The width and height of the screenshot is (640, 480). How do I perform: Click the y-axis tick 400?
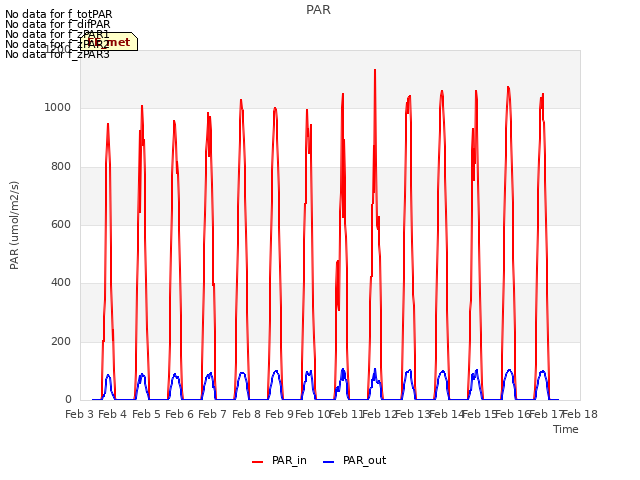click(x=61, y=283)
